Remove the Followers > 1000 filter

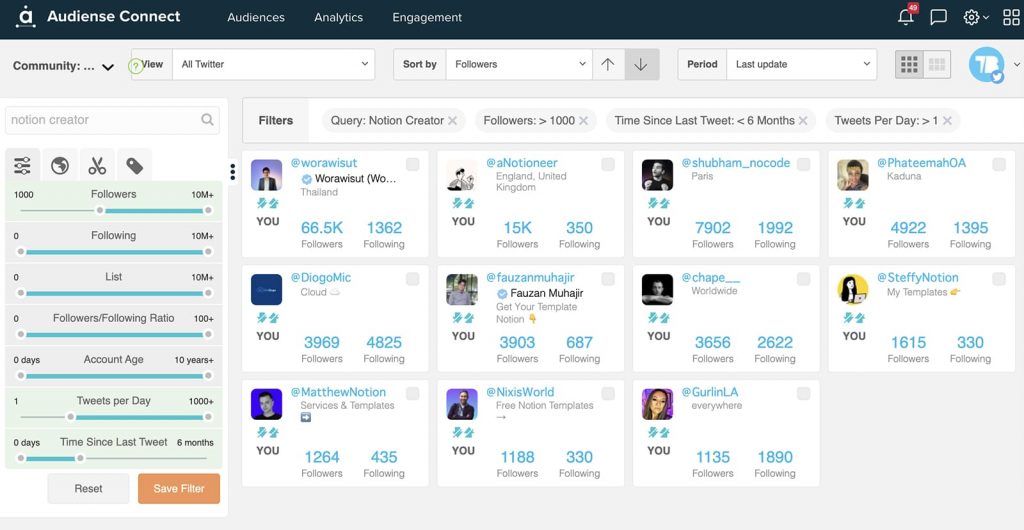pyautogui.click(x=583, y=121)
